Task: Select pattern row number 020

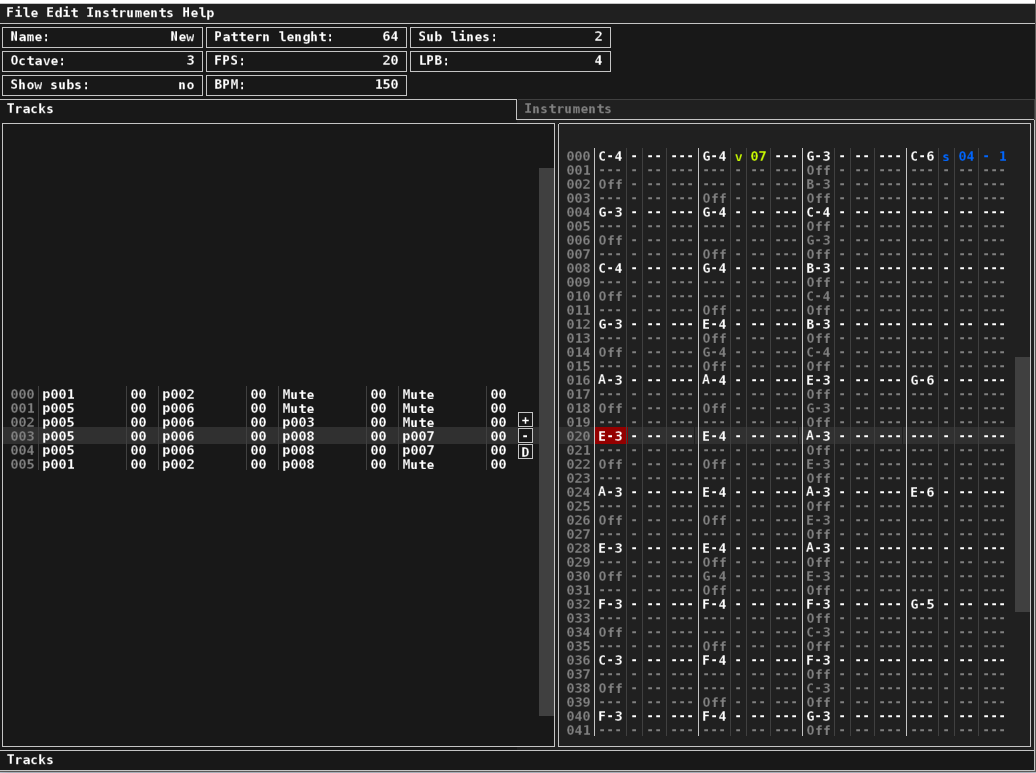Action: (578, 436)
